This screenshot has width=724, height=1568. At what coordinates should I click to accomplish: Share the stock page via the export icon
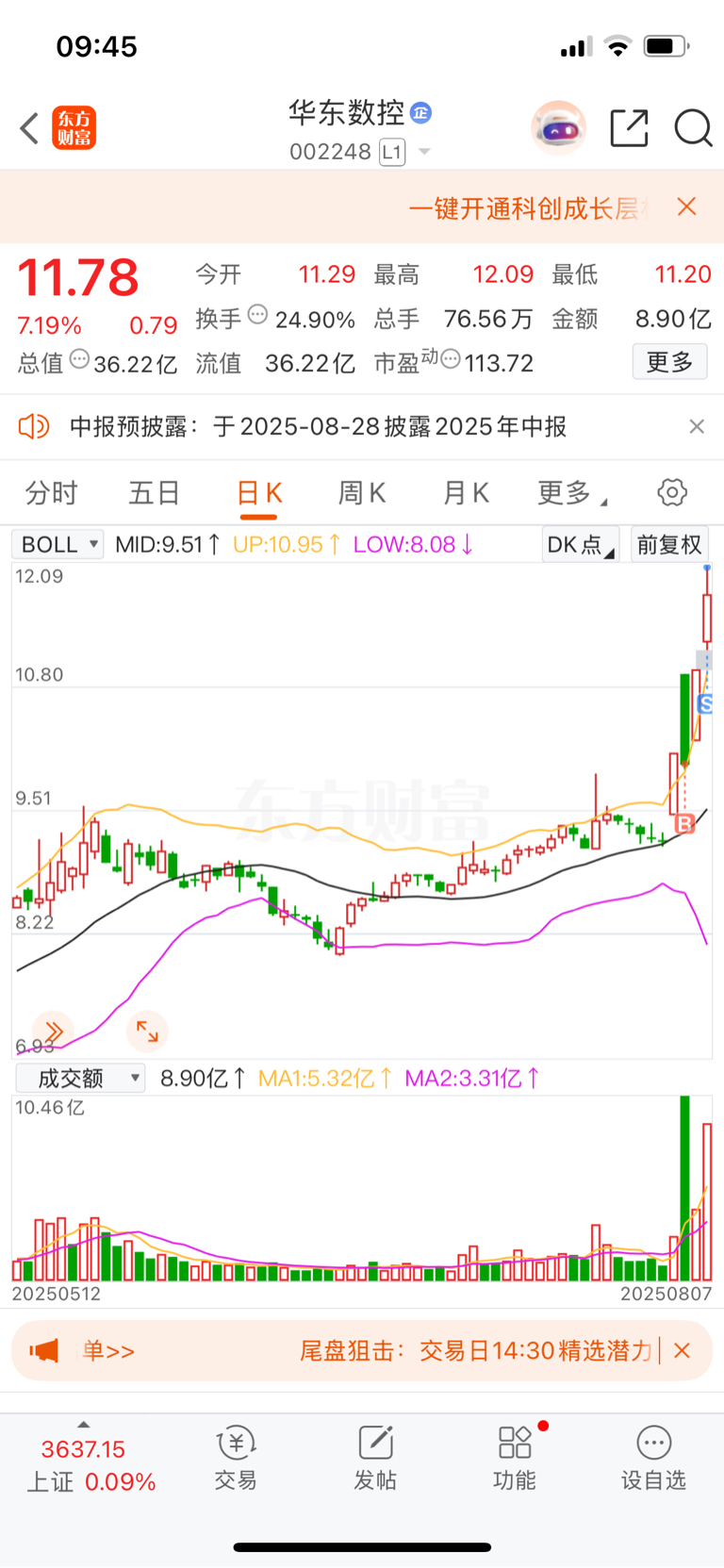629,128
